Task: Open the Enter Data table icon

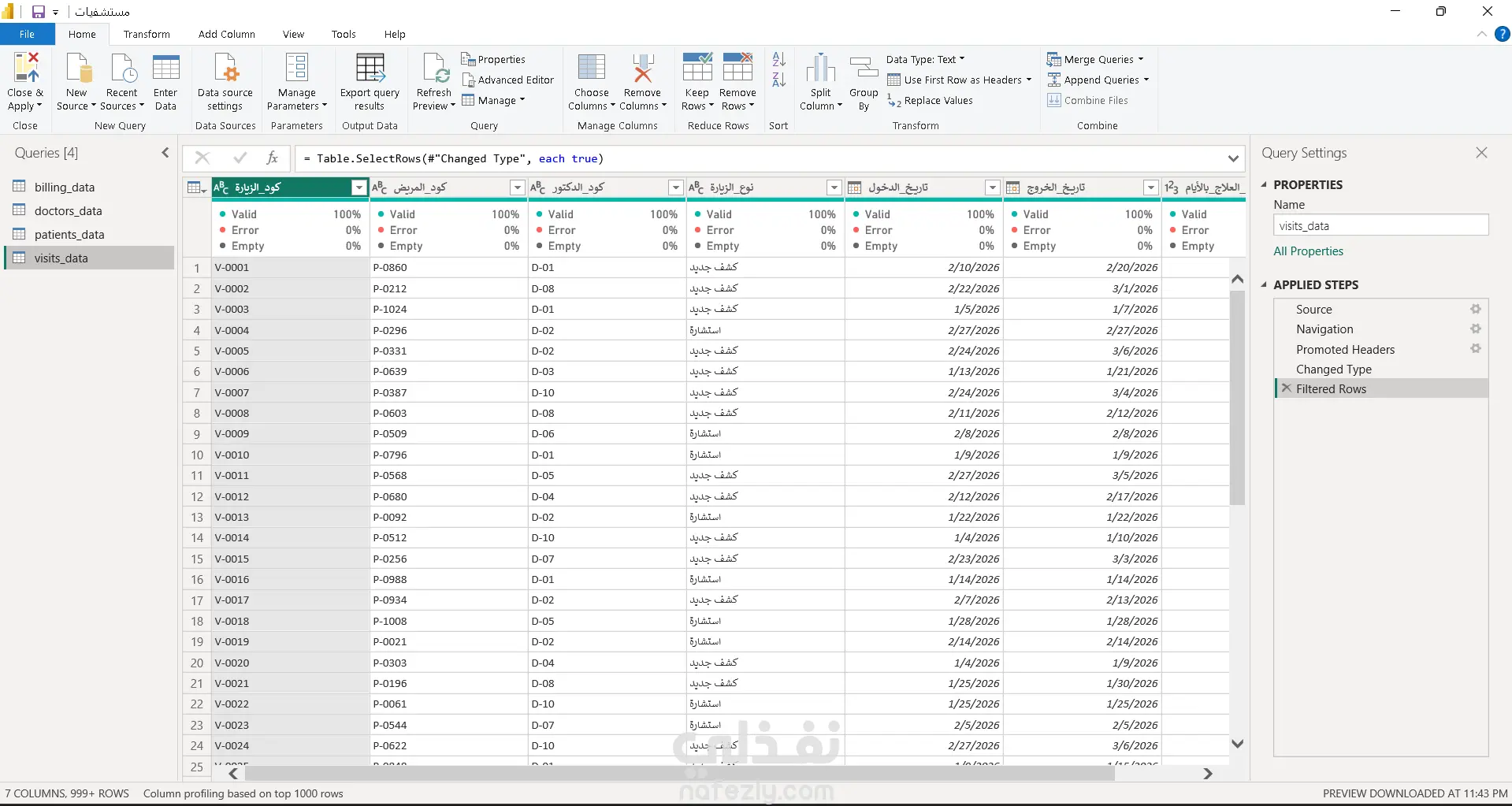Action: (165, 68)
